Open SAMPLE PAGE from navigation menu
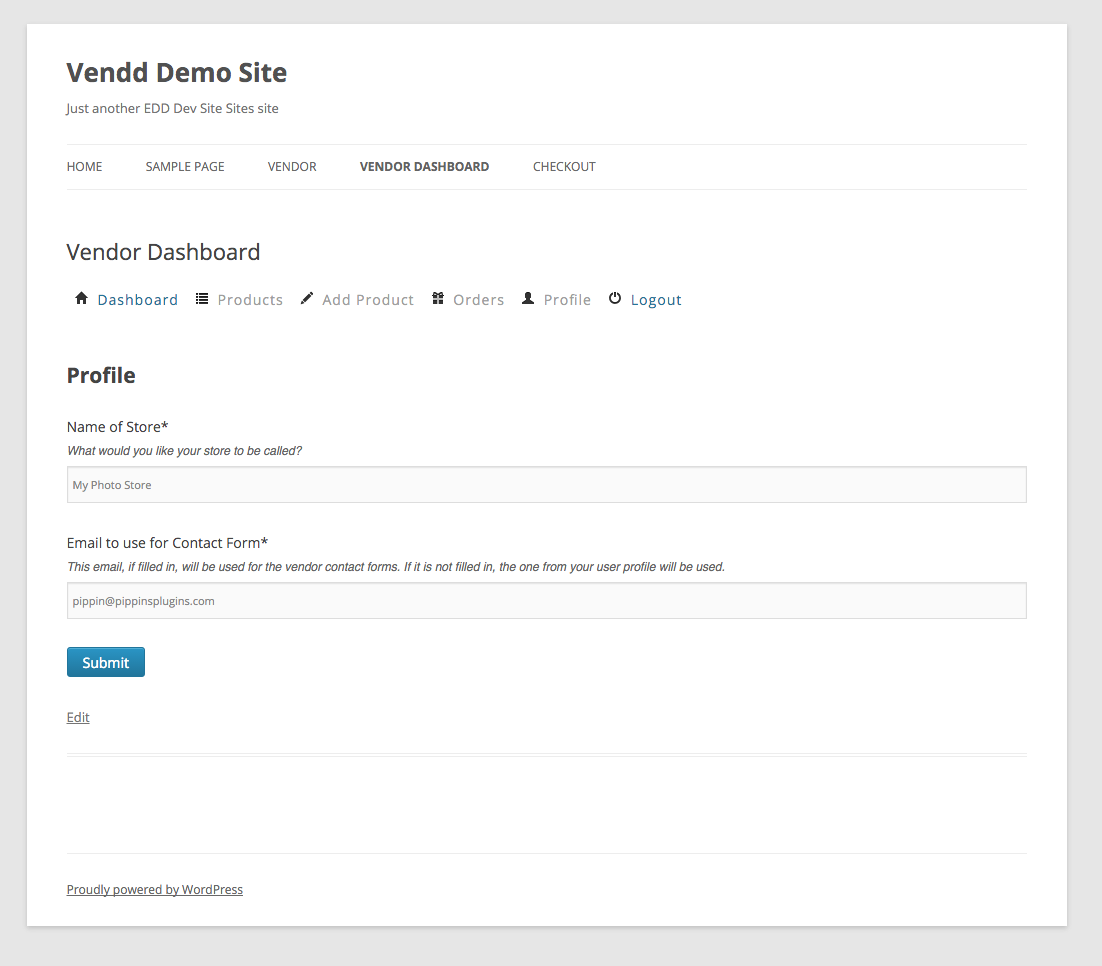This screenshot has height=966, width=1102. 185,167
